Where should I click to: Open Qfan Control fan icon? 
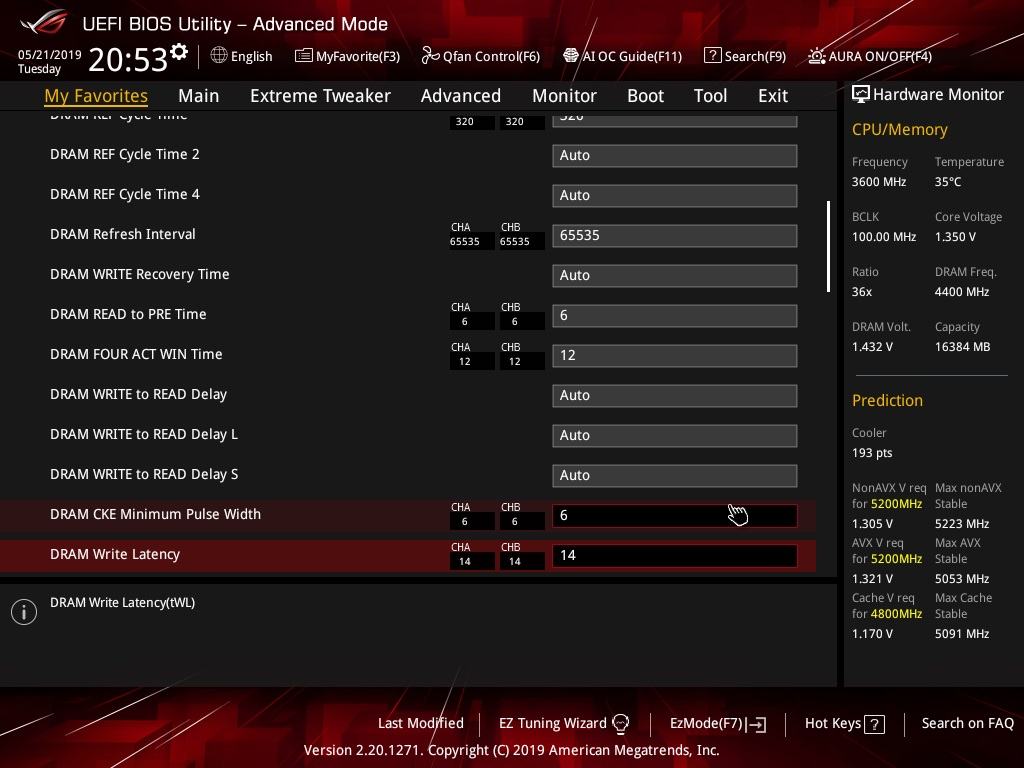click(x=430, y=56)
